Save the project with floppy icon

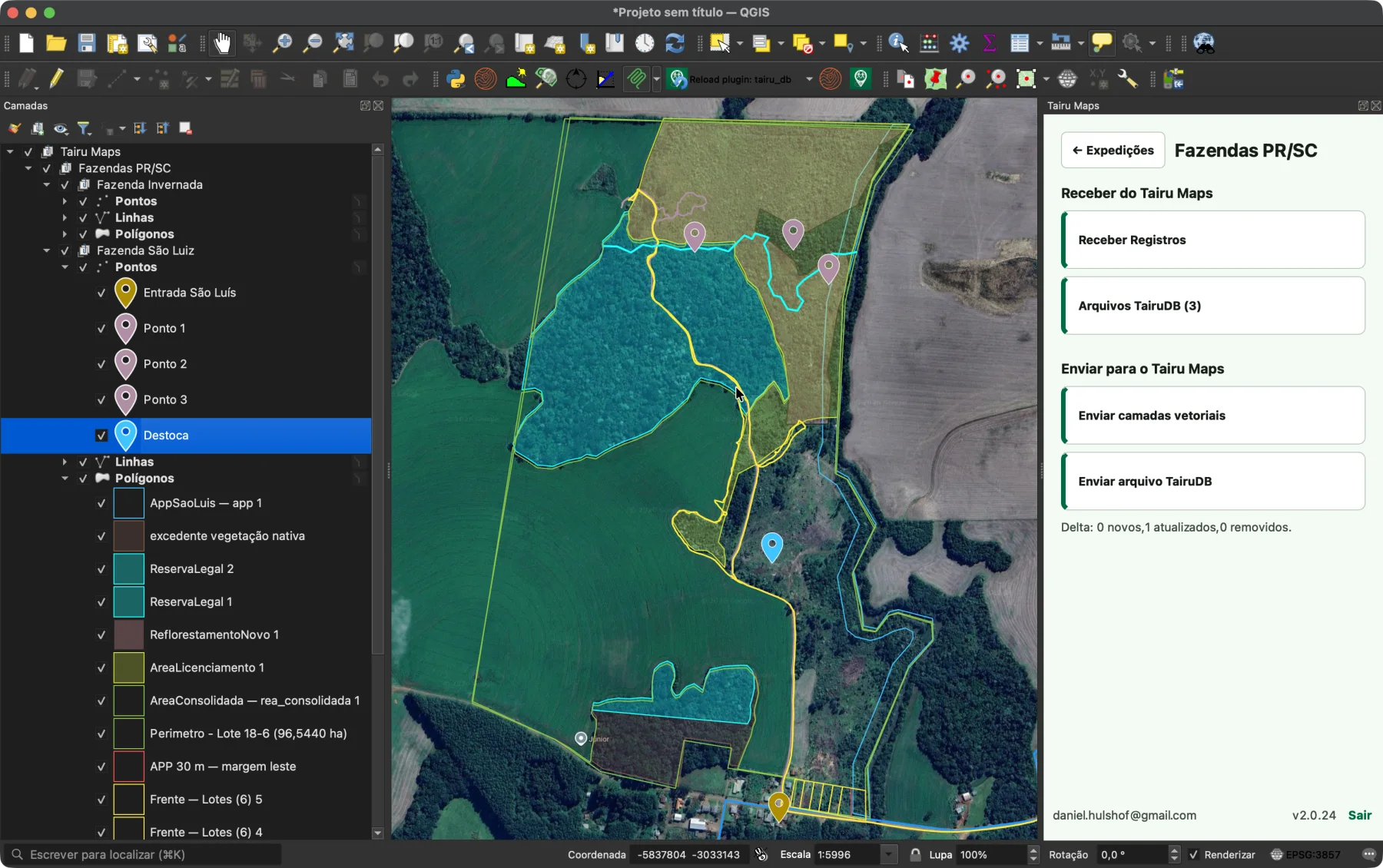[86, 43]
